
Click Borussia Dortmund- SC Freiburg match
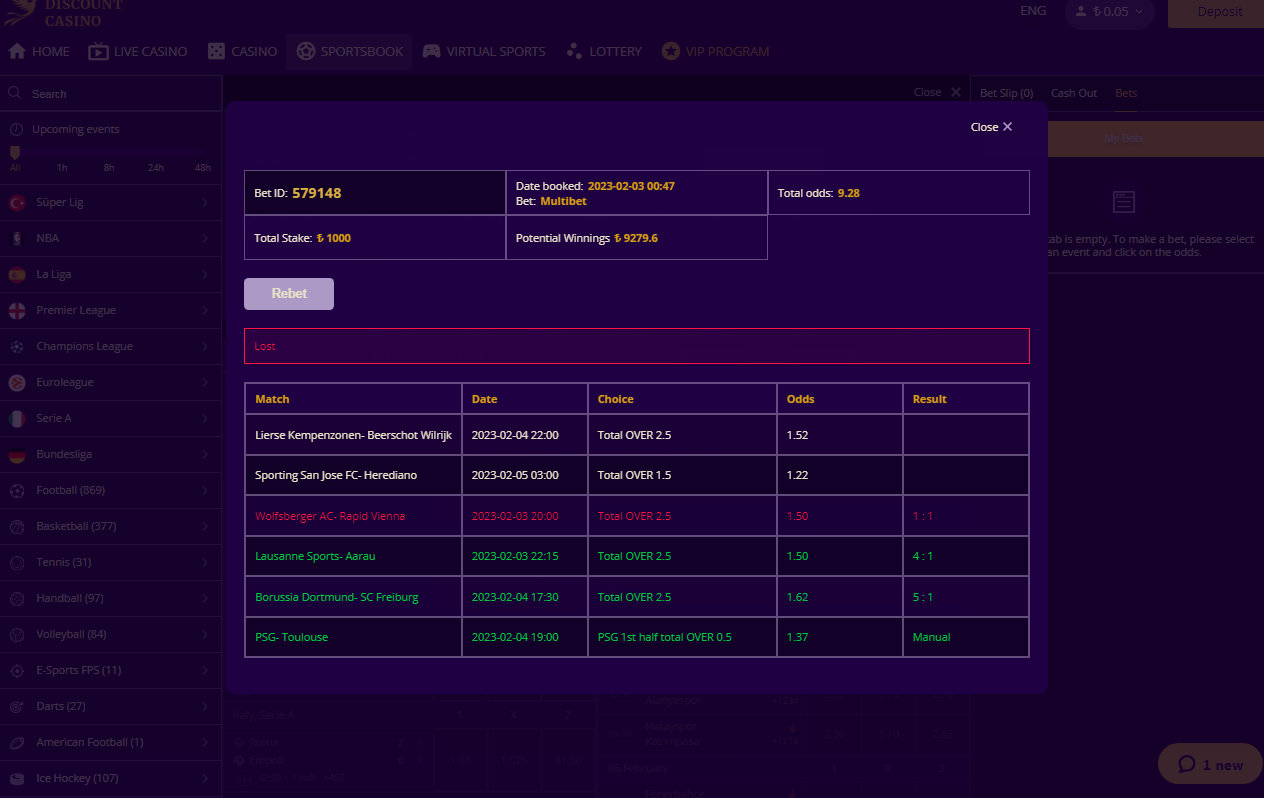click(x=337, y=597)
